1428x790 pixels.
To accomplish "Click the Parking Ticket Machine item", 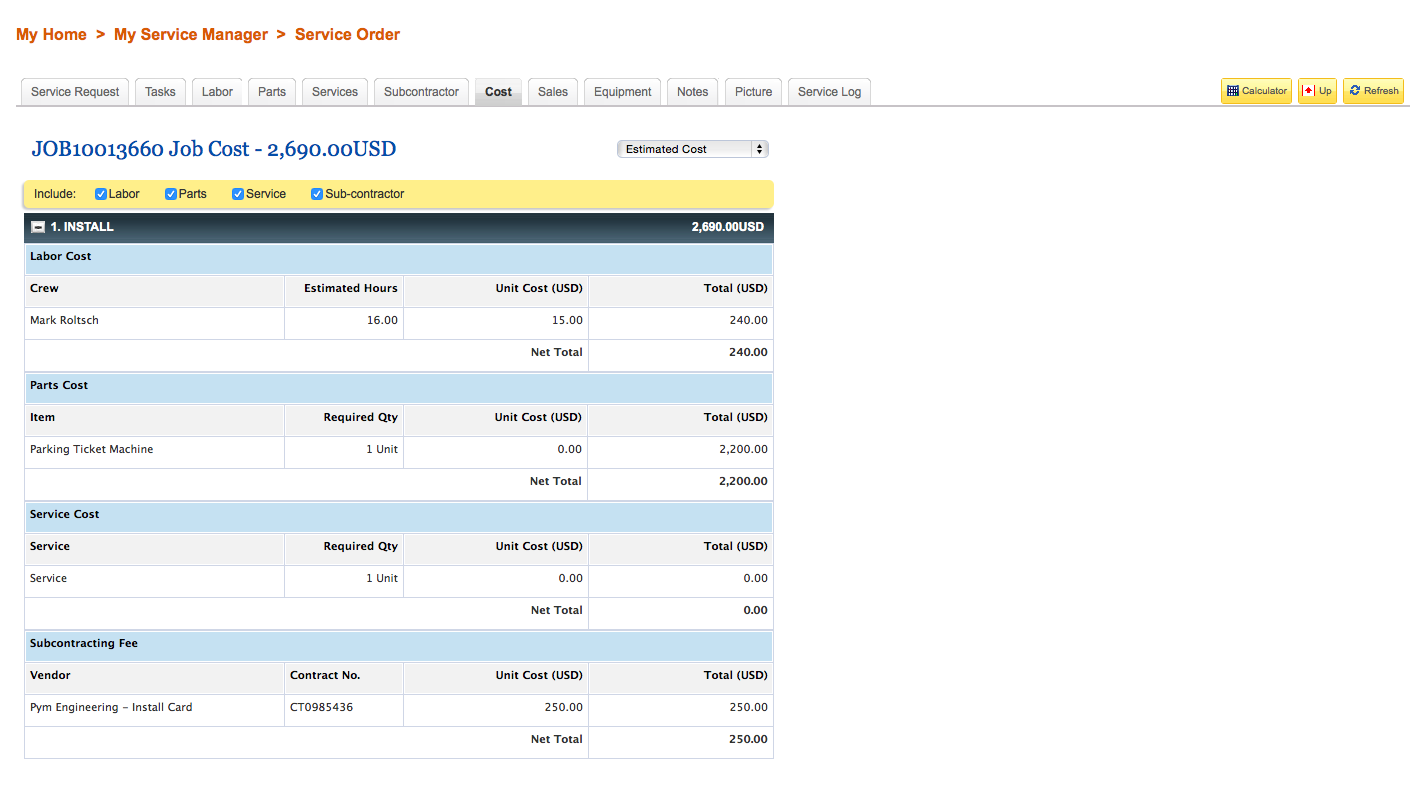I will tap(91, 449).
